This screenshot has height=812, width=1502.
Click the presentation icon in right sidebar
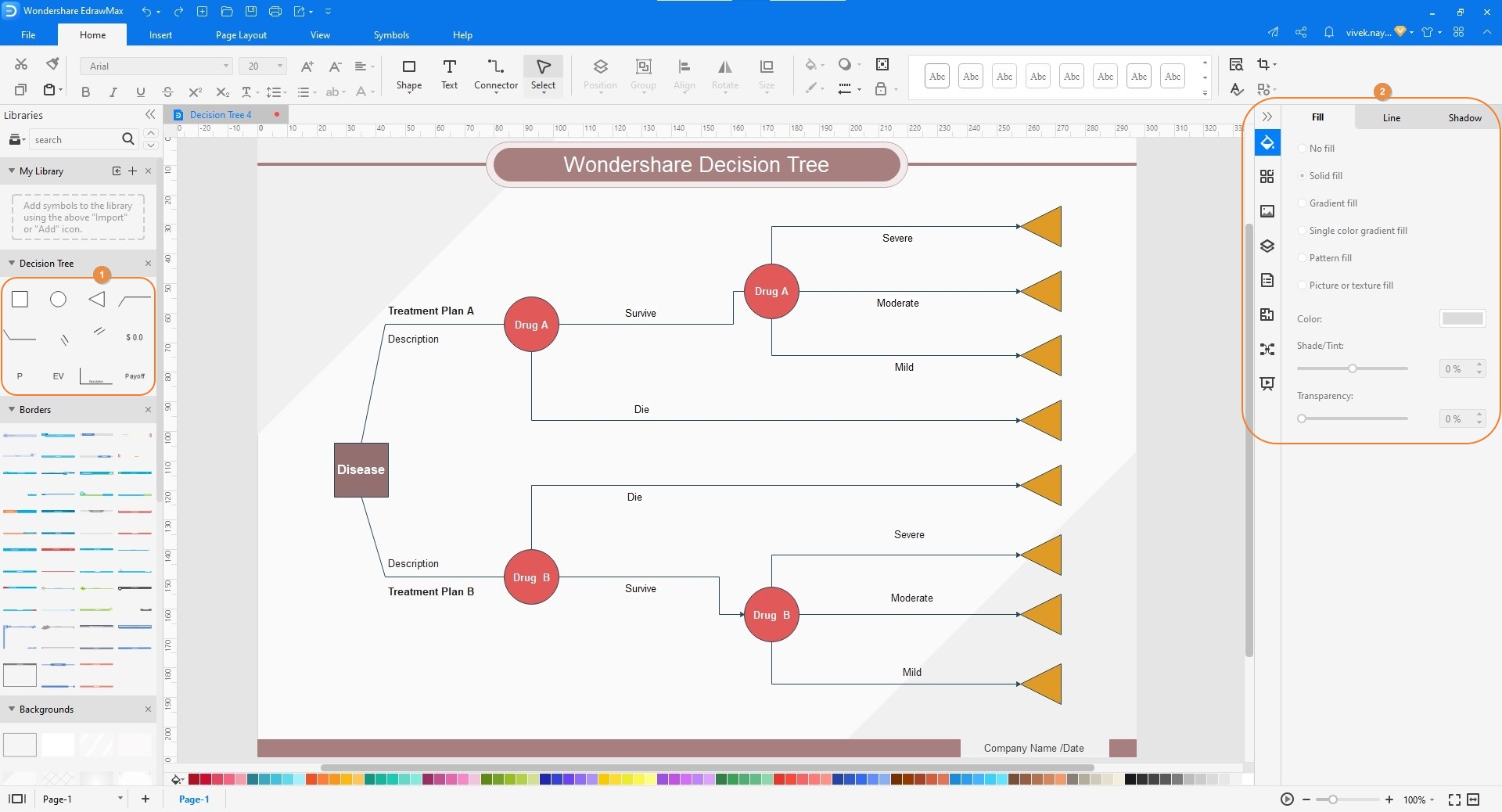(1267, 383)
